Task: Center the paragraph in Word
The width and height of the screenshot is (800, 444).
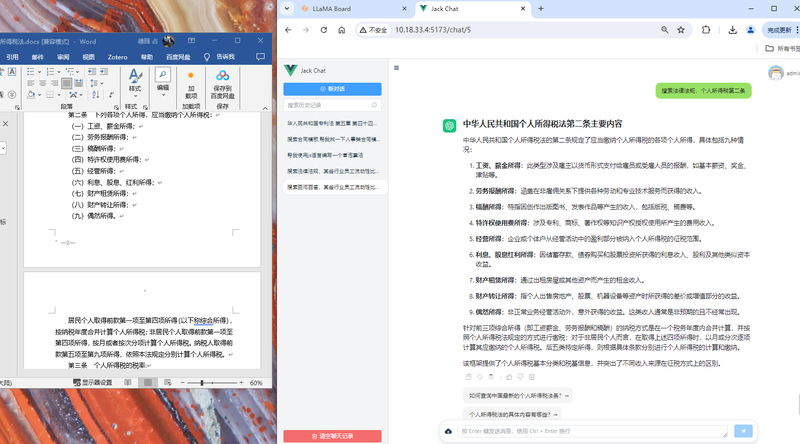Action: pyautogui.click(x=43, y=83)
